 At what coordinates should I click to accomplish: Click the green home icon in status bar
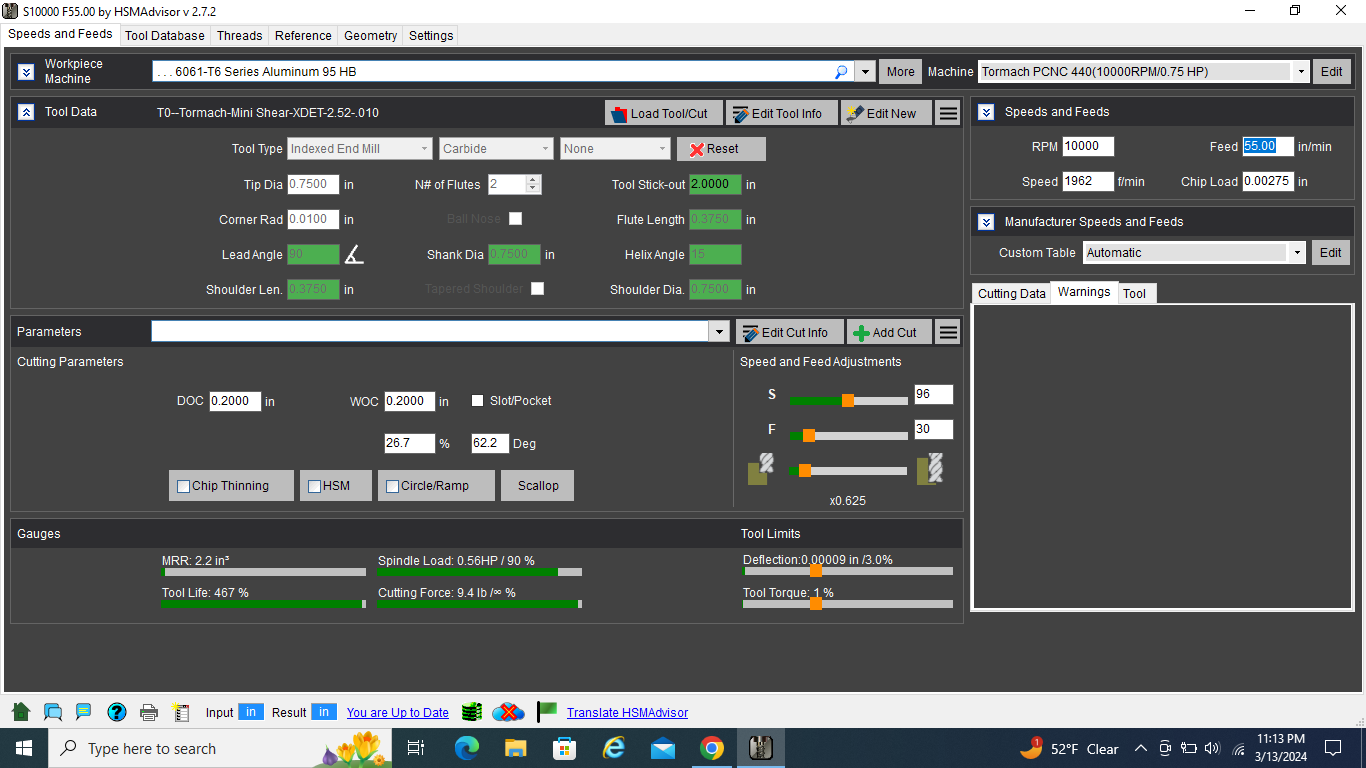click(21, 712)
